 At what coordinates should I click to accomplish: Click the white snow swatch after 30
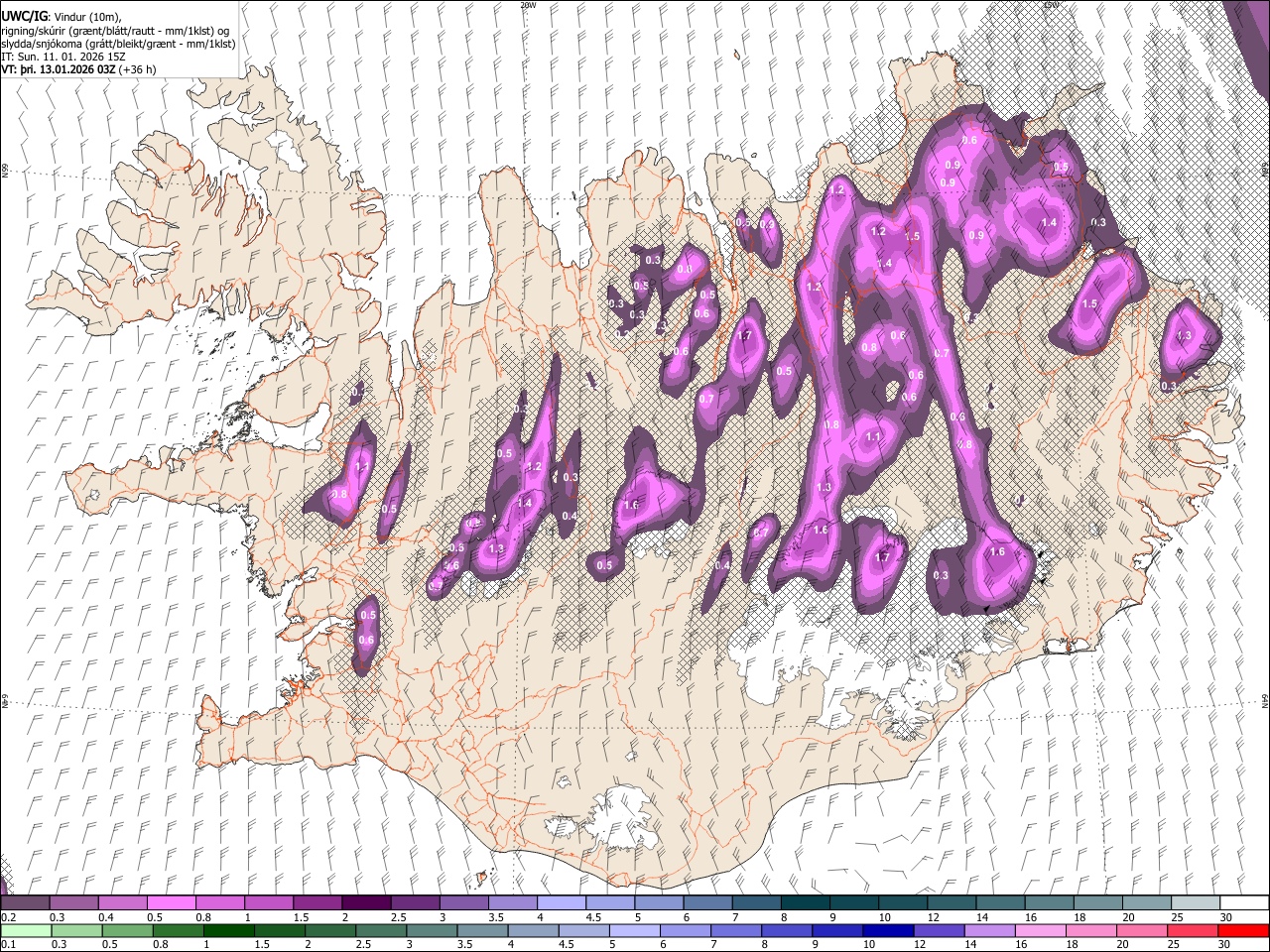point(1243,902)
